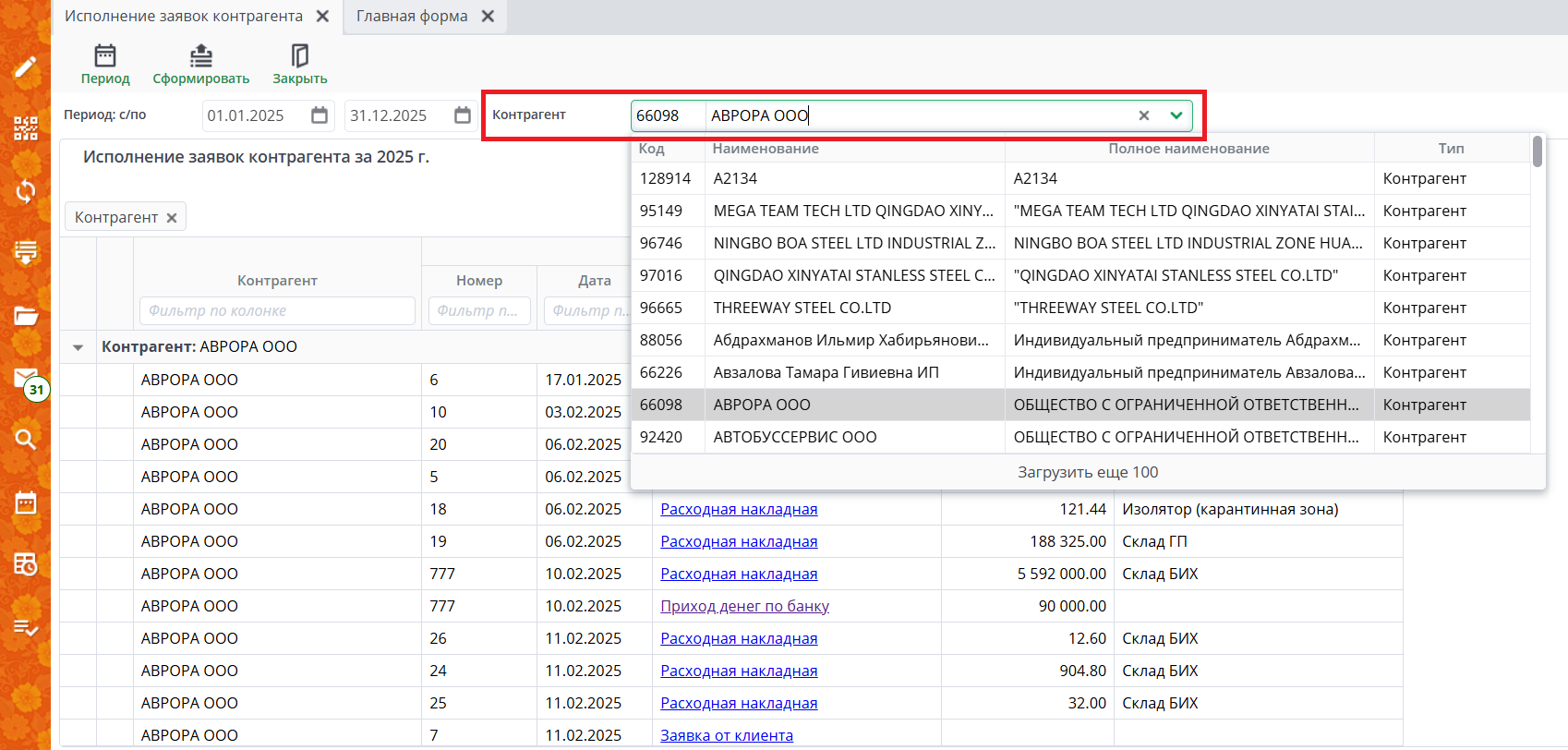This screenshot has width=1568, height=750.
Task: Click the magnifier search icon in sidebar
Action: point(25,440)
